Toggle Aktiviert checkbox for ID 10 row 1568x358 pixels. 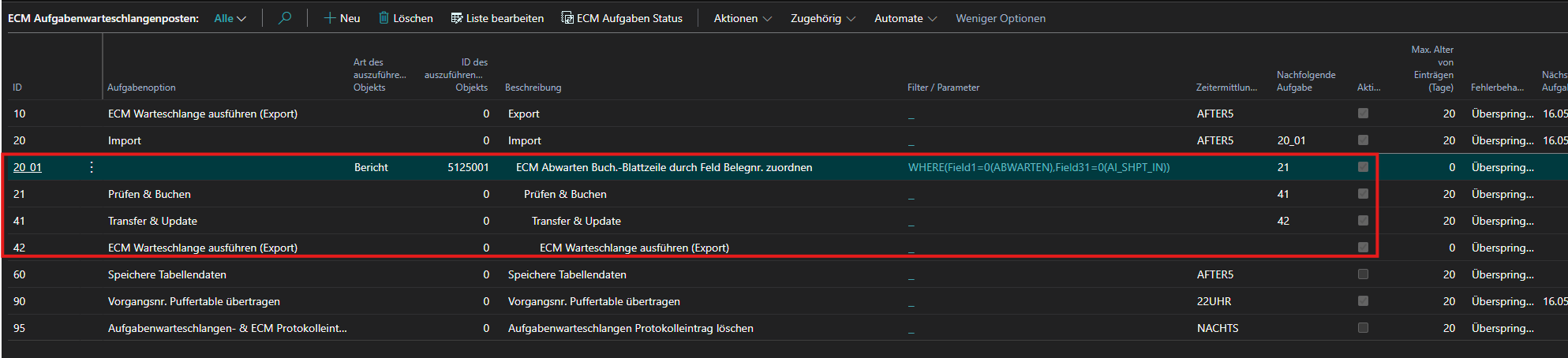1363,114
